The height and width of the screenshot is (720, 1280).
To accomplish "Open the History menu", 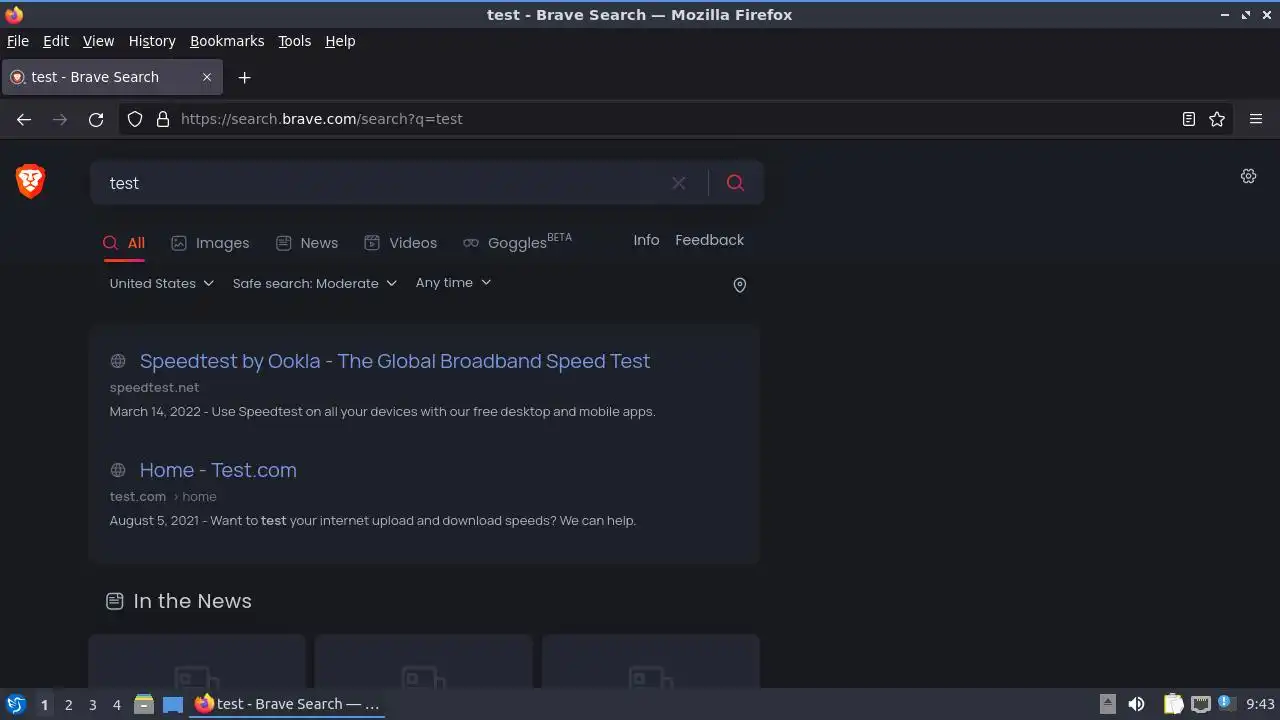I will click(152, 41).
